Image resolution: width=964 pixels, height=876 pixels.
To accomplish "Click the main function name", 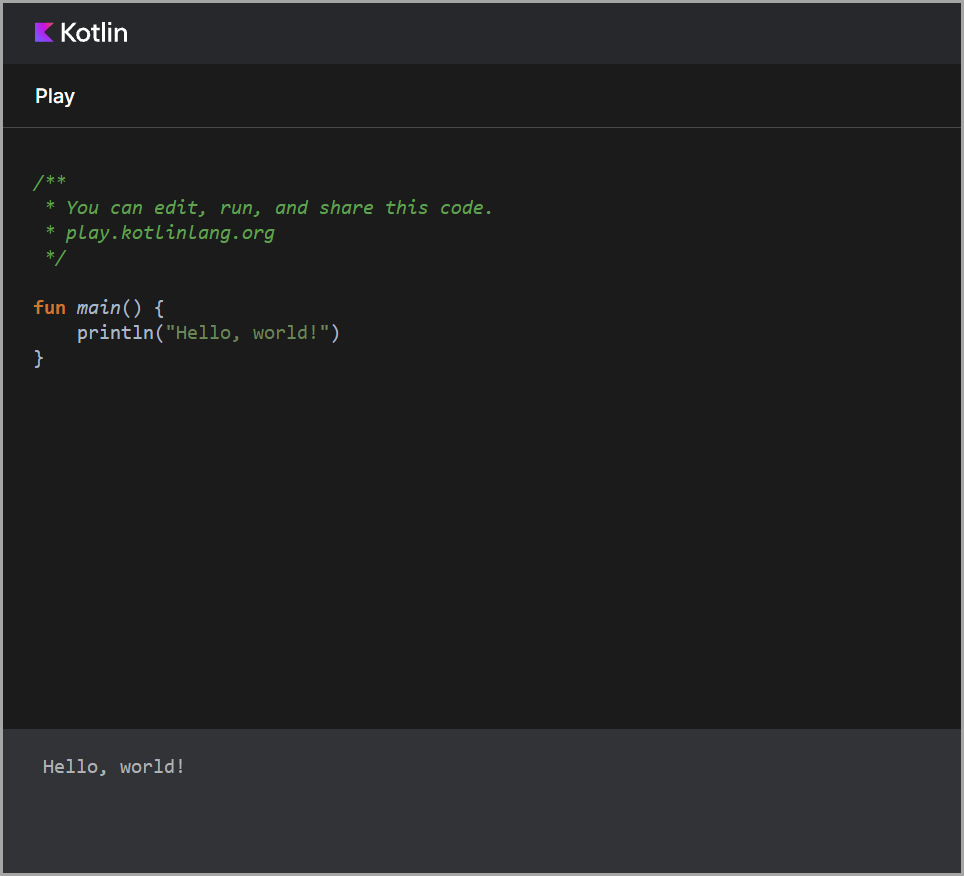I will point(98,307).
